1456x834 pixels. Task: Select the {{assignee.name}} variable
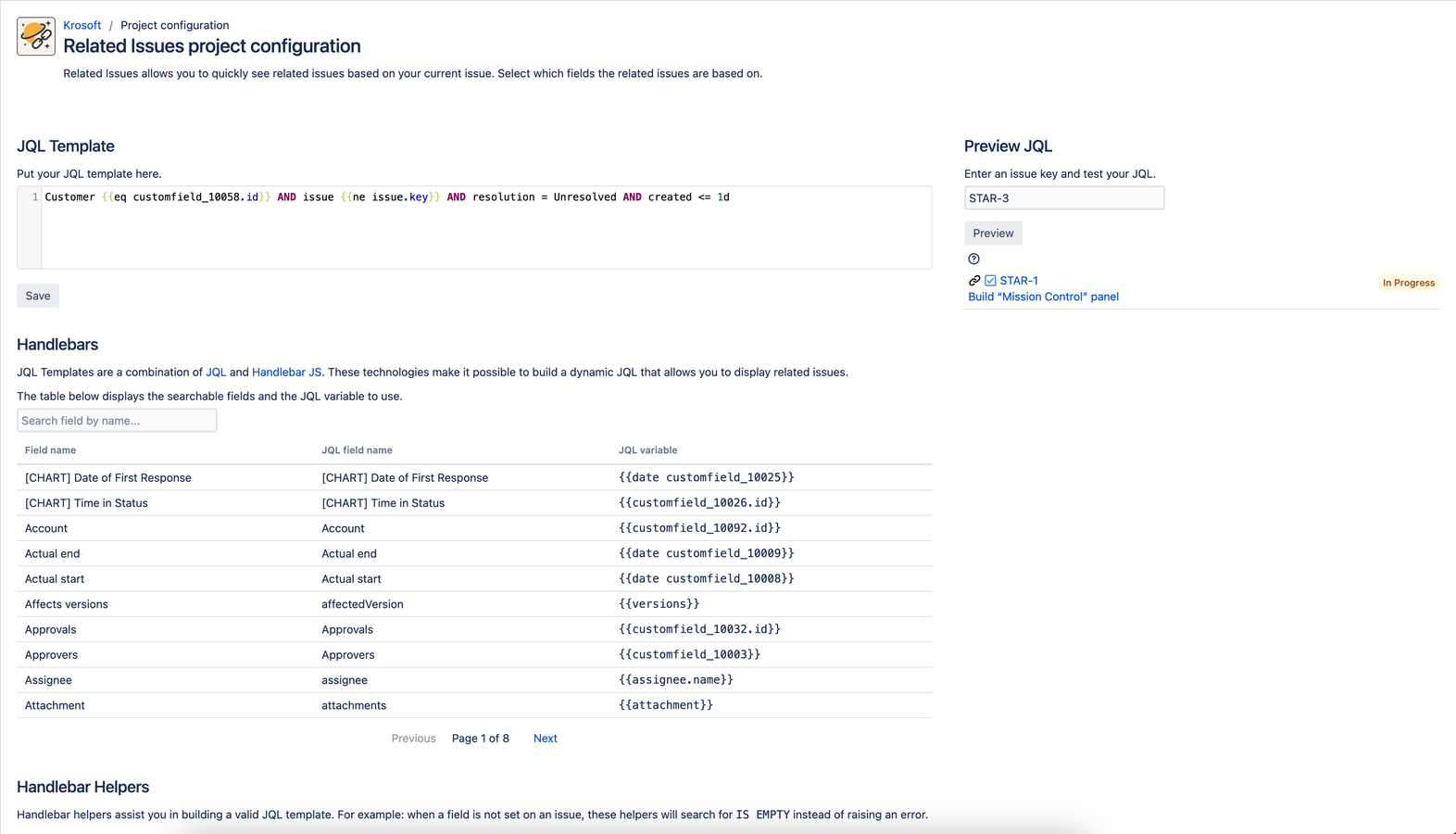pos(676,680)
